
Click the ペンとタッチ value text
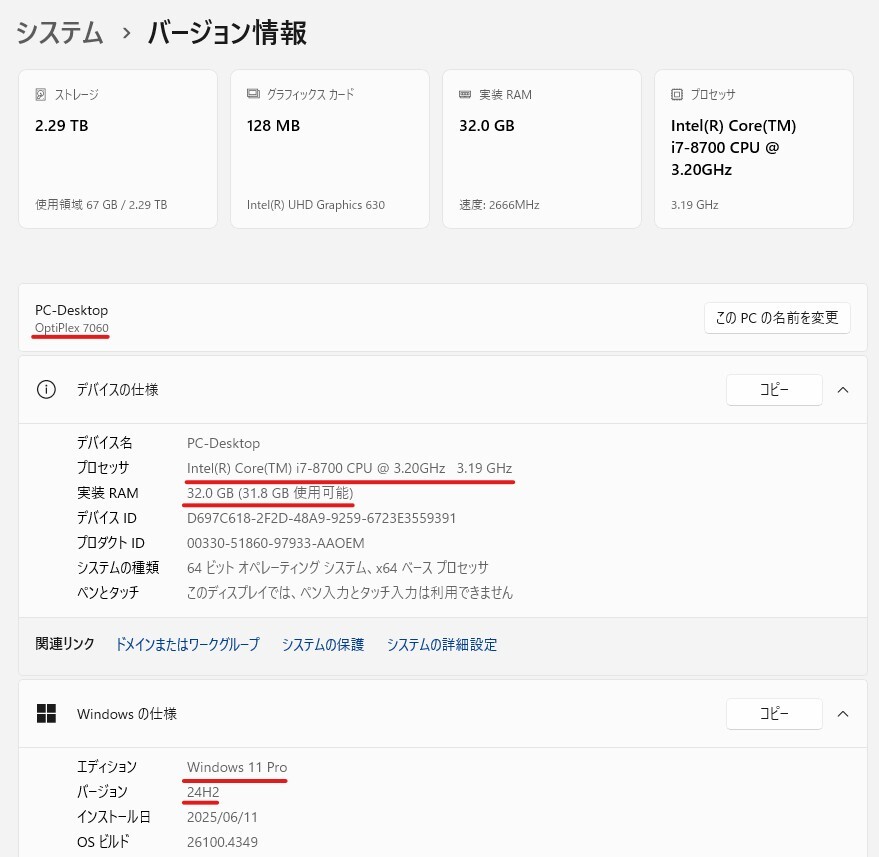350,592
